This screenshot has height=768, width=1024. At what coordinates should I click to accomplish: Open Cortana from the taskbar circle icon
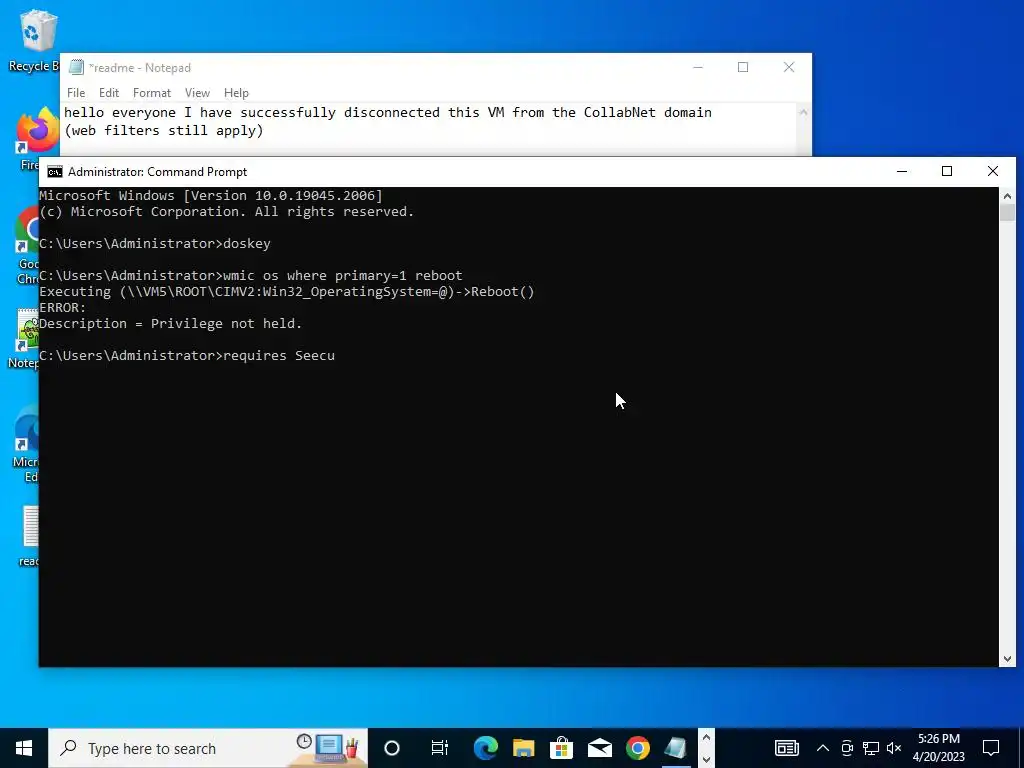[392, 748]
